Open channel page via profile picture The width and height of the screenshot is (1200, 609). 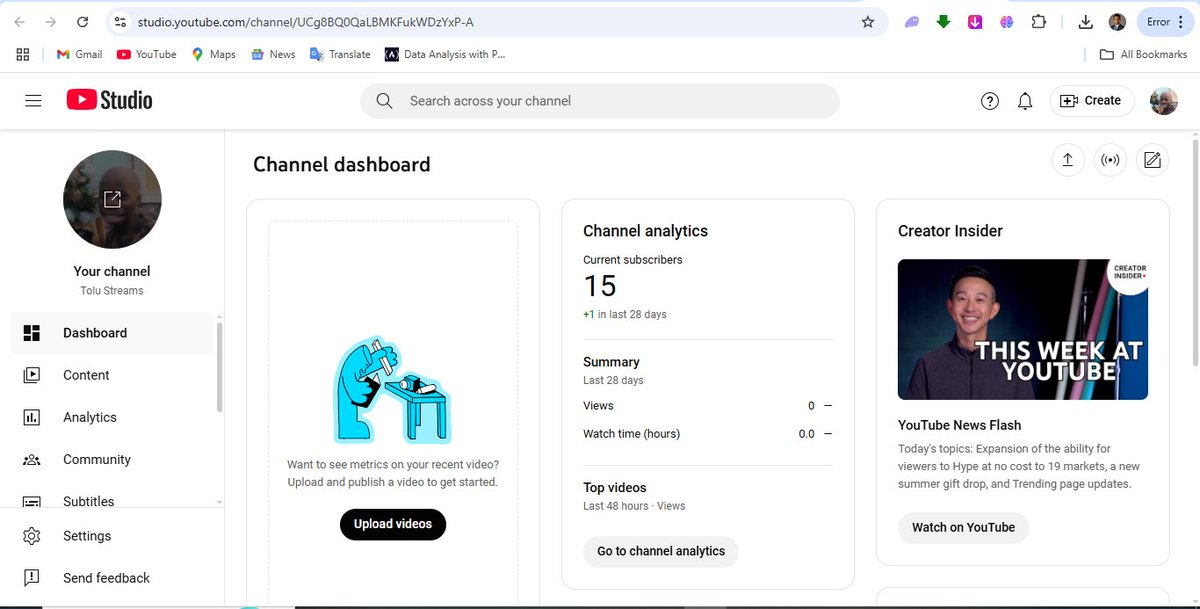112,200
